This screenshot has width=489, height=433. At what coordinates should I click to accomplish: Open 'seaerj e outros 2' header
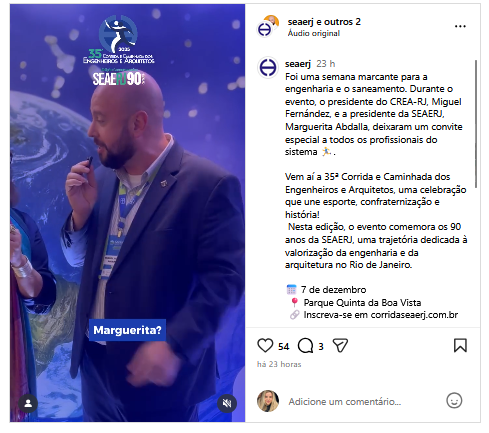coord(324,22)
